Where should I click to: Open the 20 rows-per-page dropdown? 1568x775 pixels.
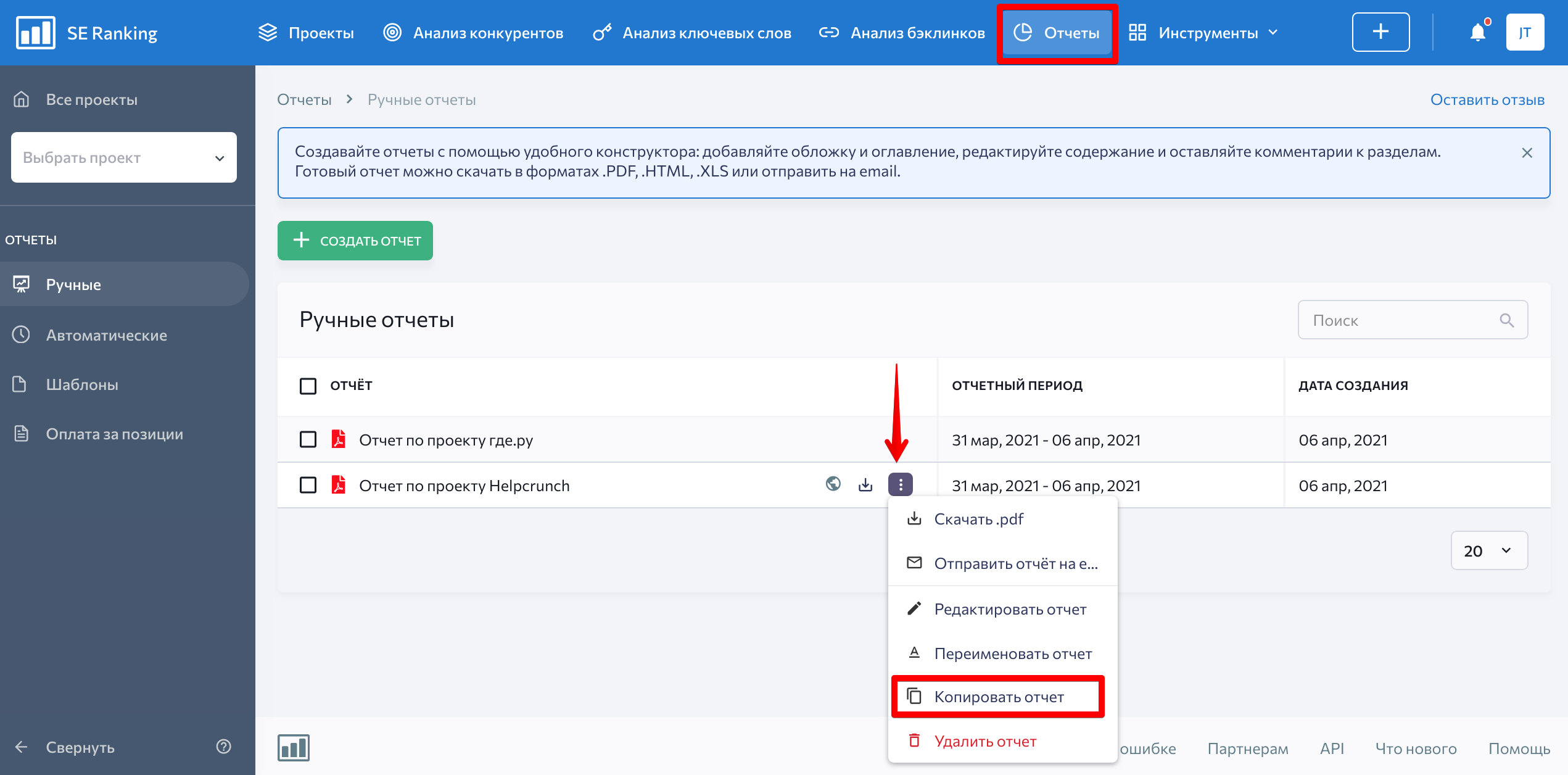[1489, 550]
